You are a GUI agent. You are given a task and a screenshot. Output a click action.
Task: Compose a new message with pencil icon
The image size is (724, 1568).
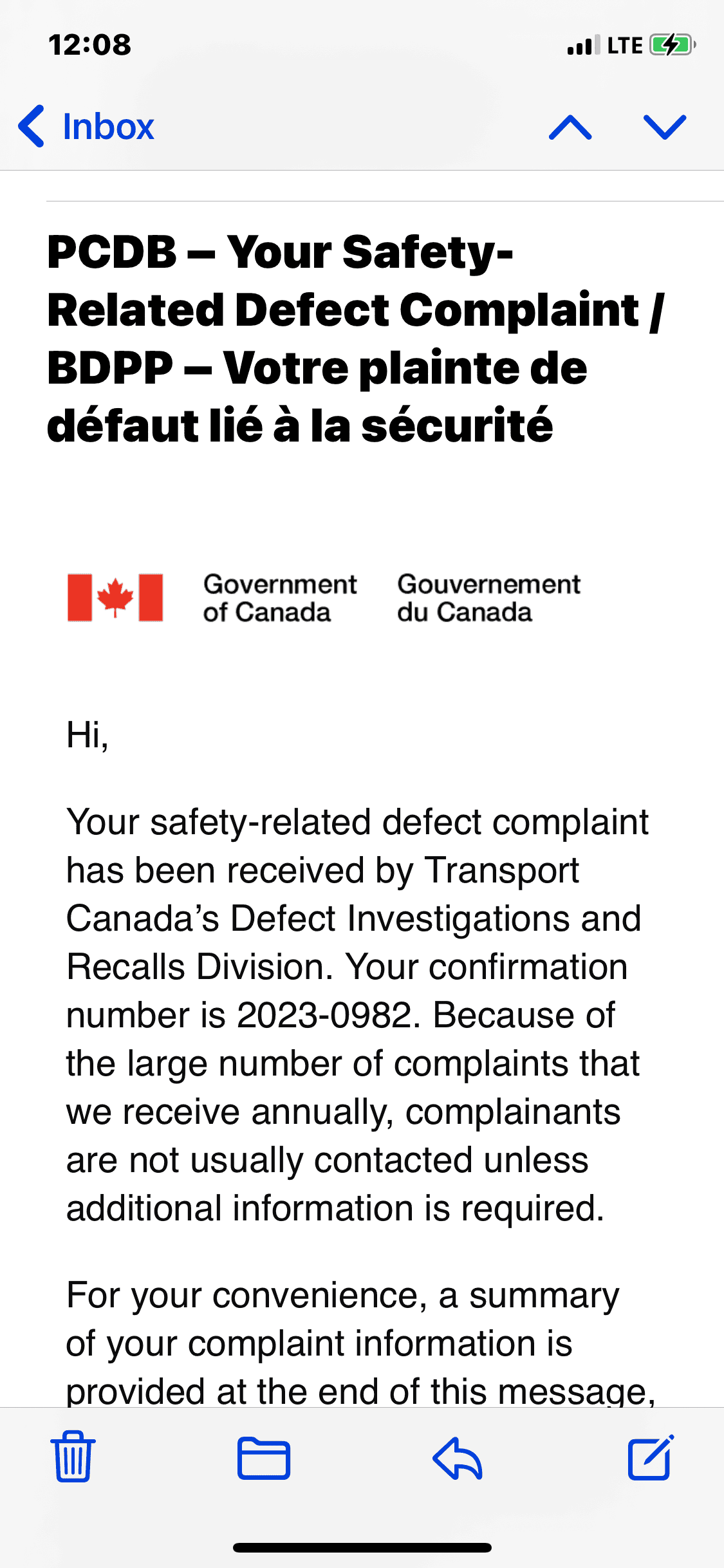pos(651,1457)
